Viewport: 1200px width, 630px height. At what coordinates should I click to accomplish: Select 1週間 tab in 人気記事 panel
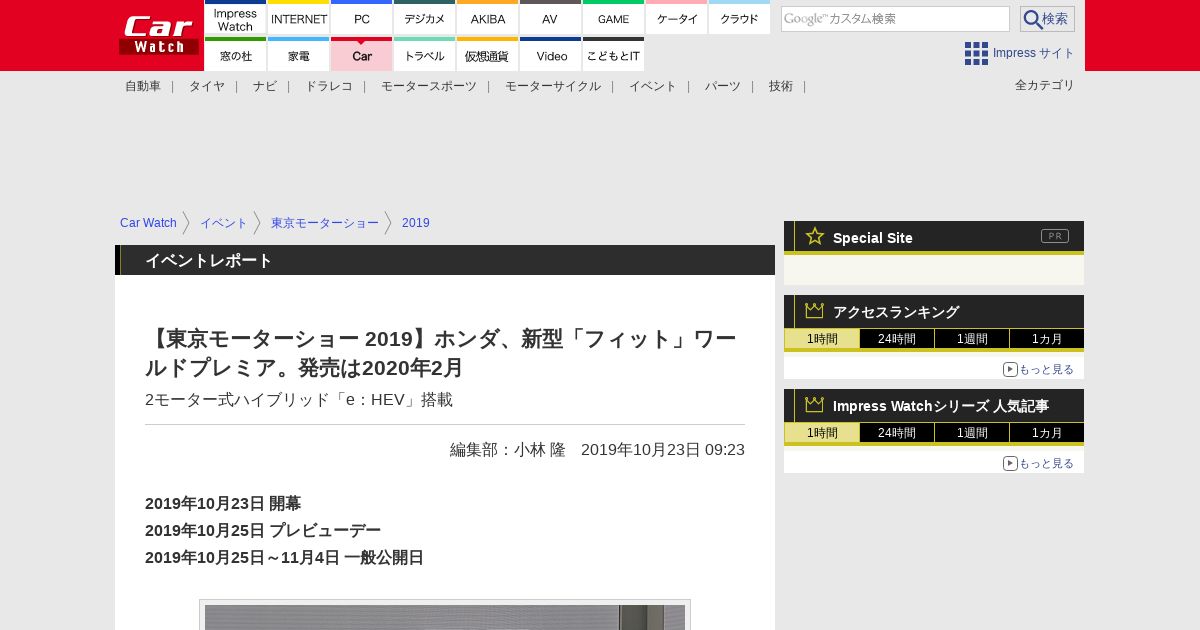(x=972, y=432)
